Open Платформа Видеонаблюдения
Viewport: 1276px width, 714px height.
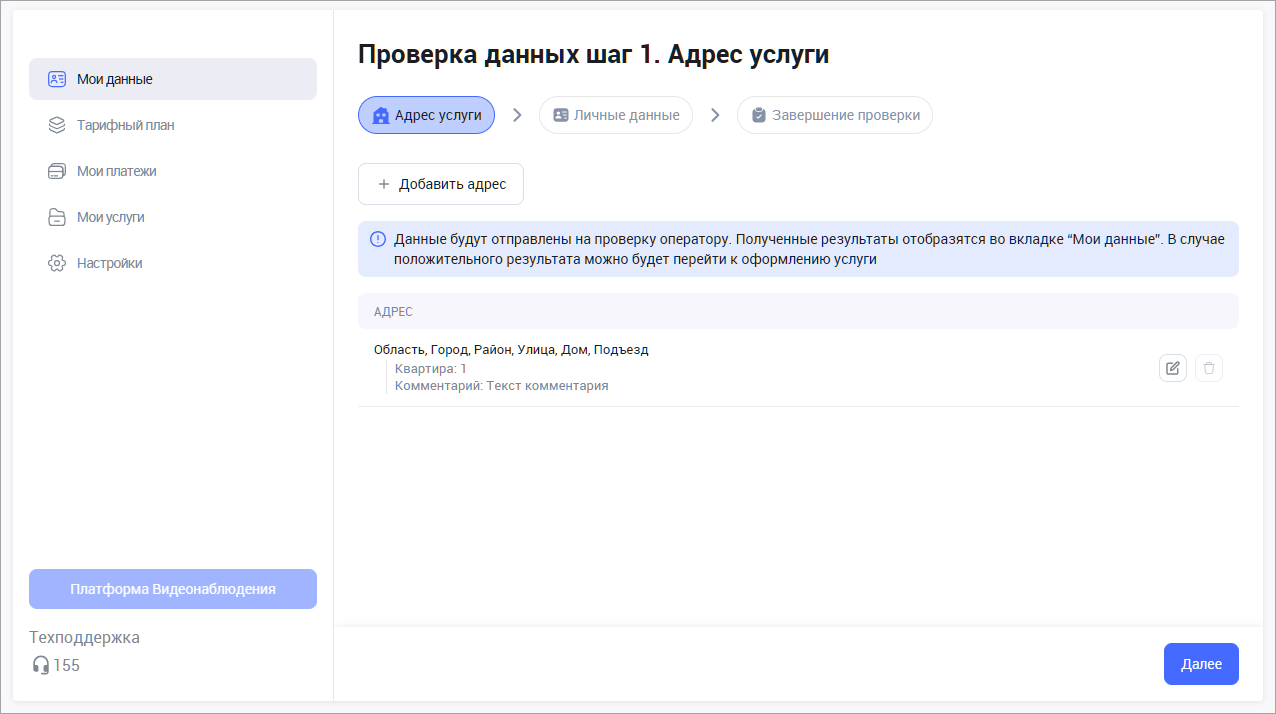pos(173,589)
